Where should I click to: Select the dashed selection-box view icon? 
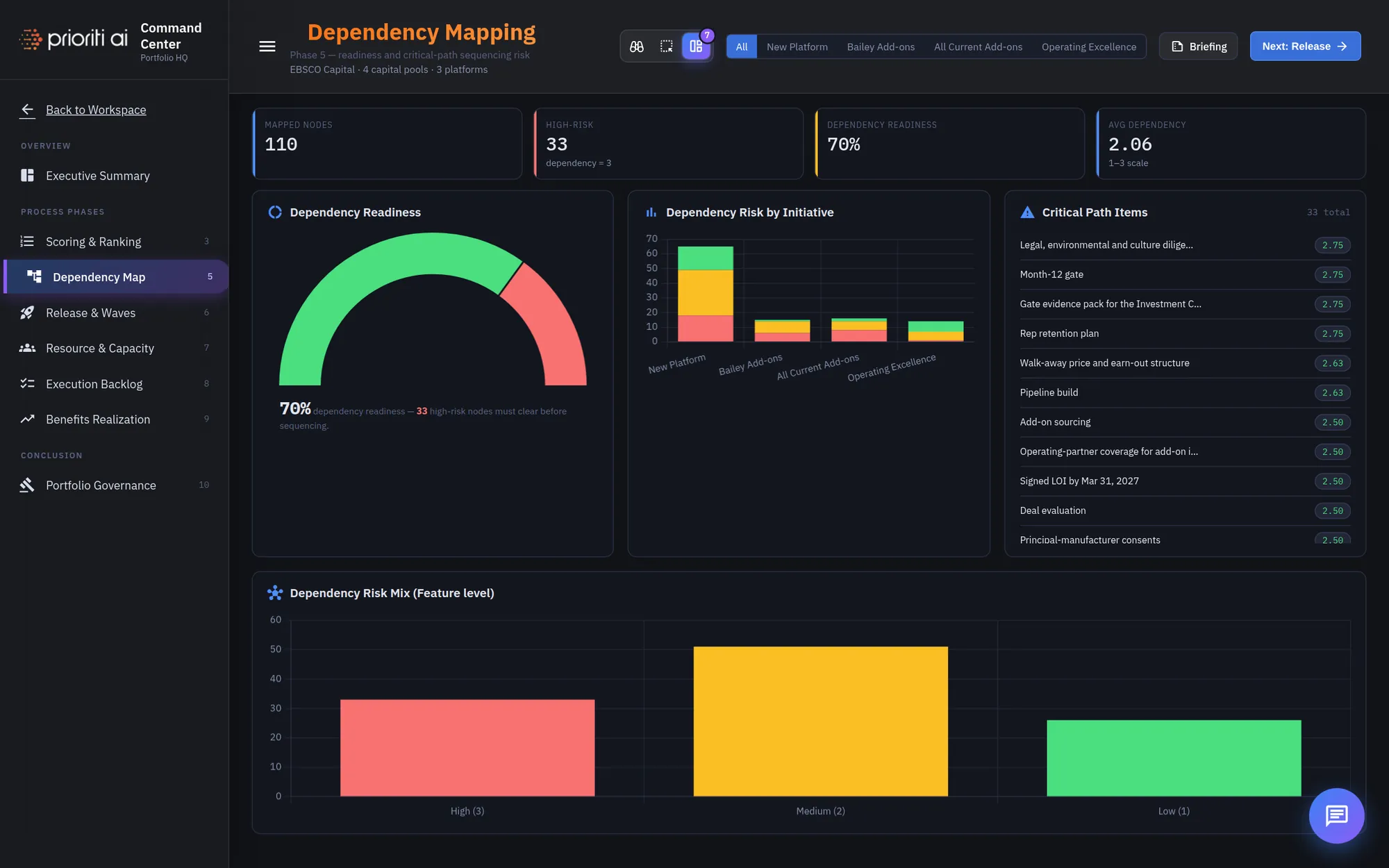click(666, 47)
